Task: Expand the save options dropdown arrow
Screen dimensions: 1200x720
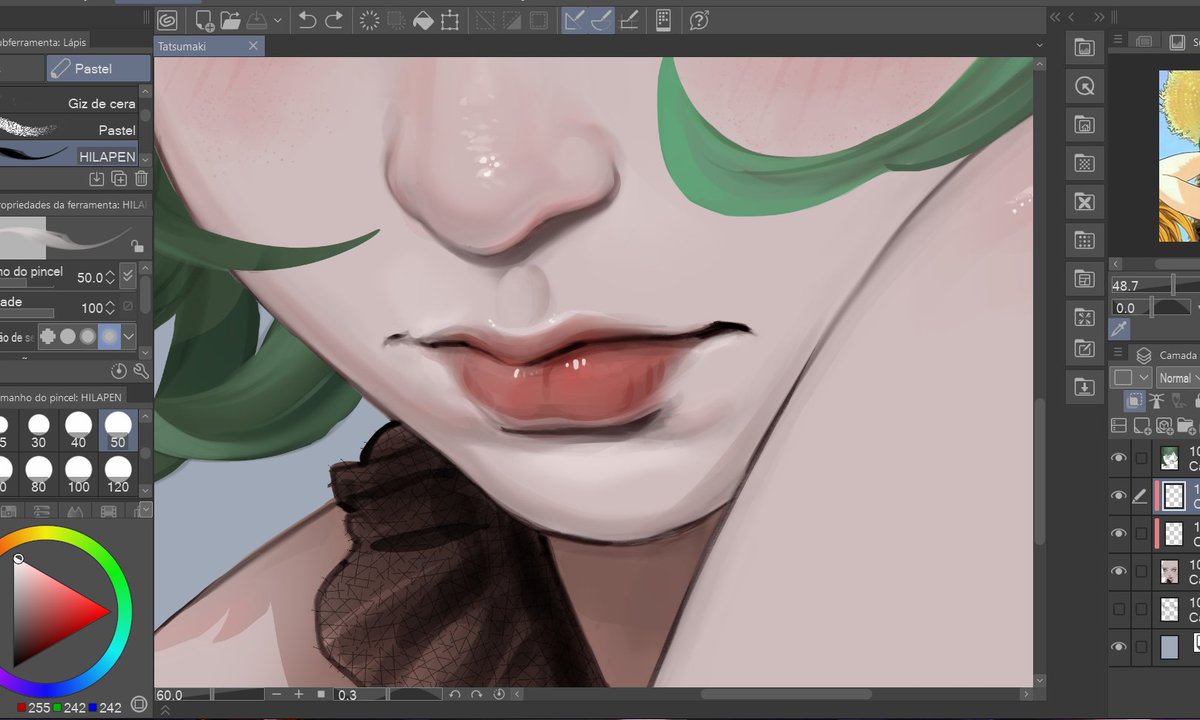Action: (277, 20)
